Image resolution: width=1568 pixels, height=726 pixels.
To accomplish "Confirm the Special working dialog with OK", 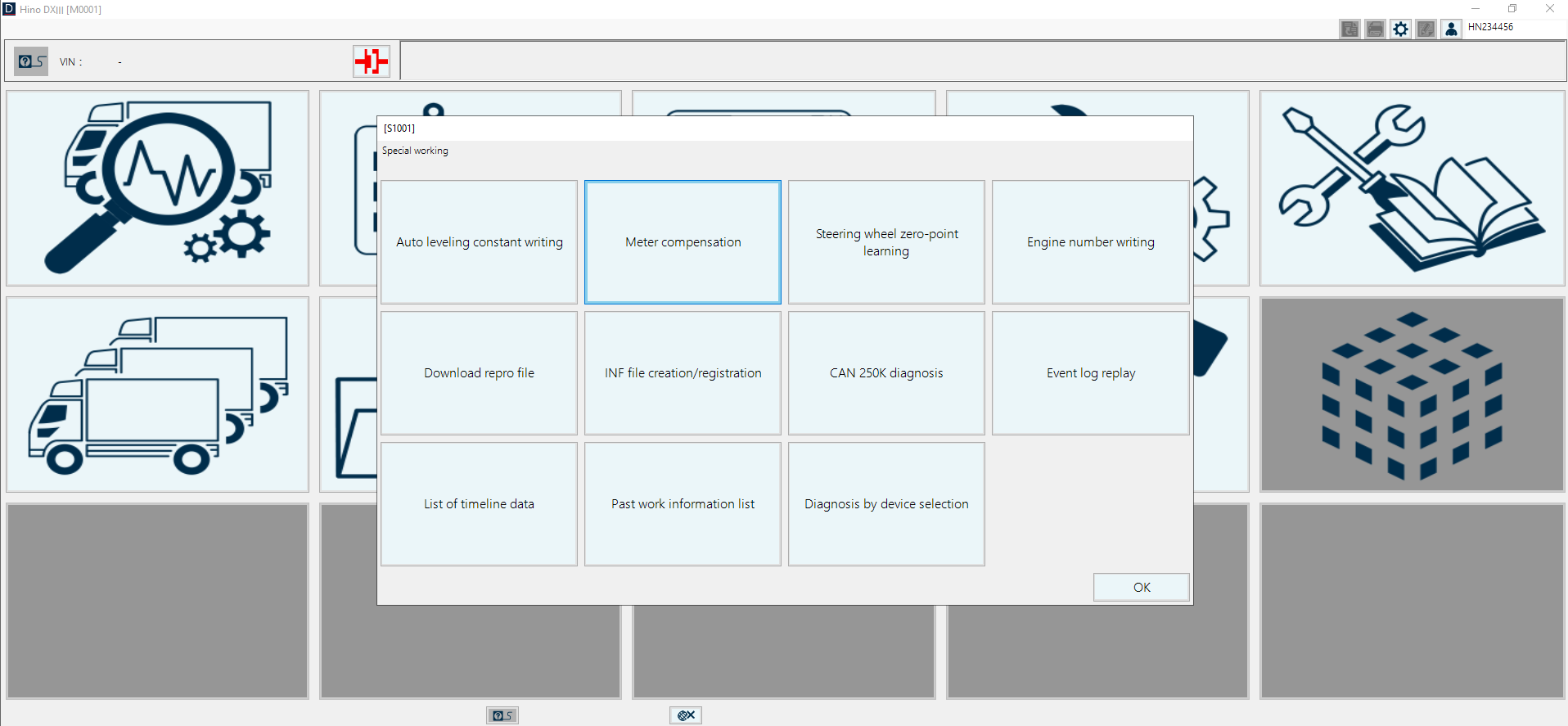I will (1141, 587).
